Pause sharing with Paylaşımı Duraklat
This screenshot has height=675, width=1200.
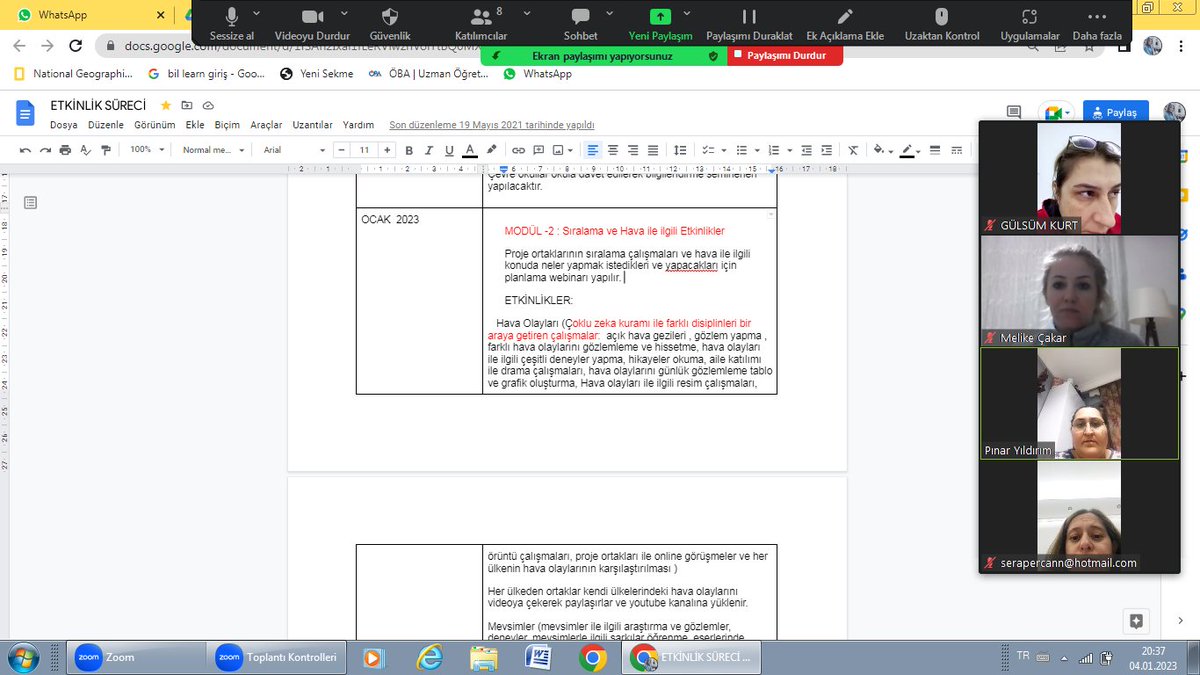[749, 24]
